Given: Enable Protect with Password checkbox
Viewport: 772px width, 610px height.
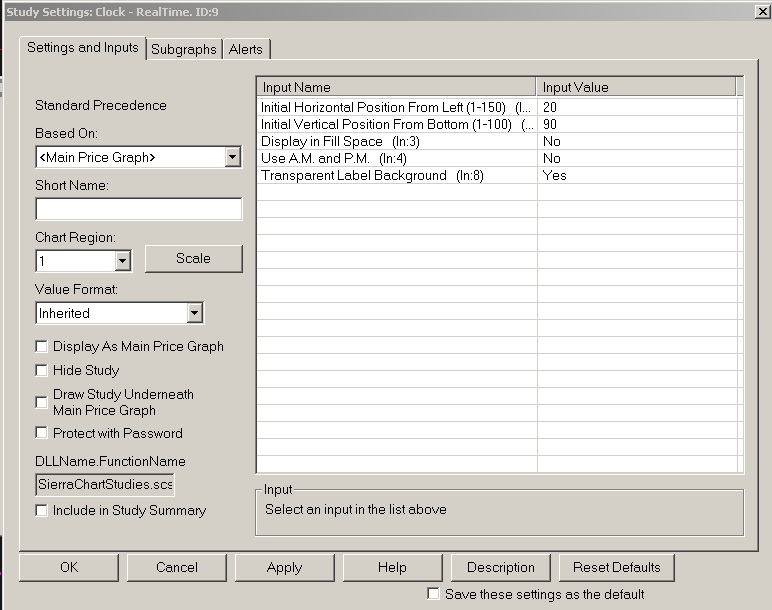Looking at the screenshot, I should 42,433.
